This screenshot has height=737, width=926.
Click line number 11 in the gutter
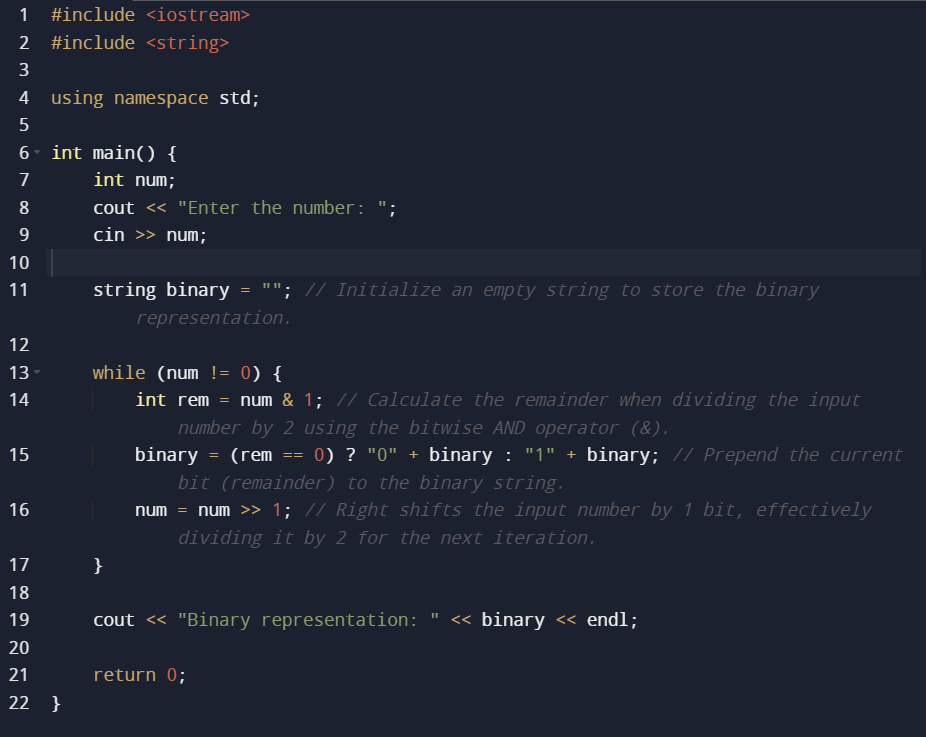click(x=18, y=290)
